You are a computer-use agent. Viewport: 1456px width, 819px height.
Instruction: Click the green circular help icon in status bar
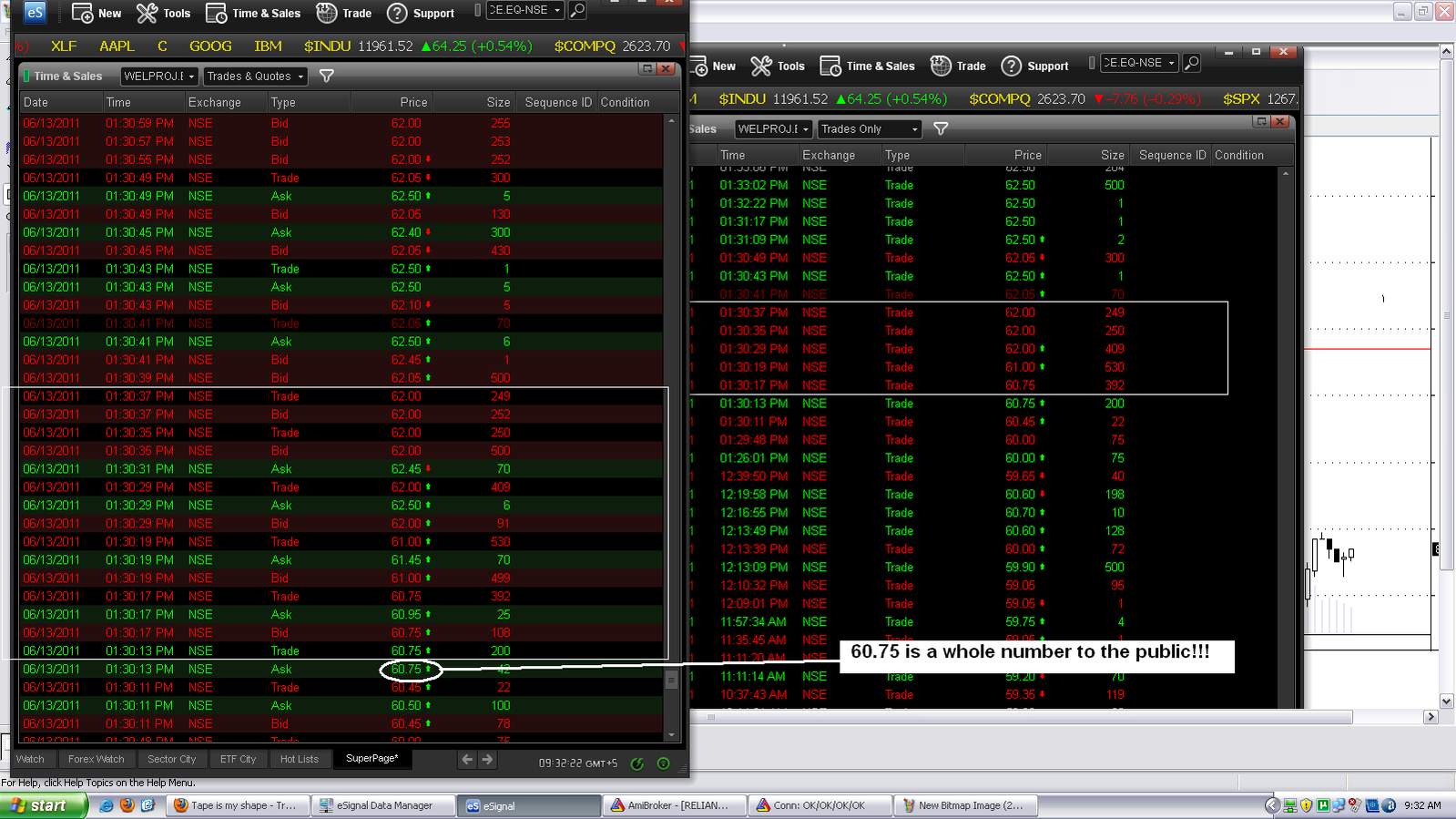(x=663, y=763)
